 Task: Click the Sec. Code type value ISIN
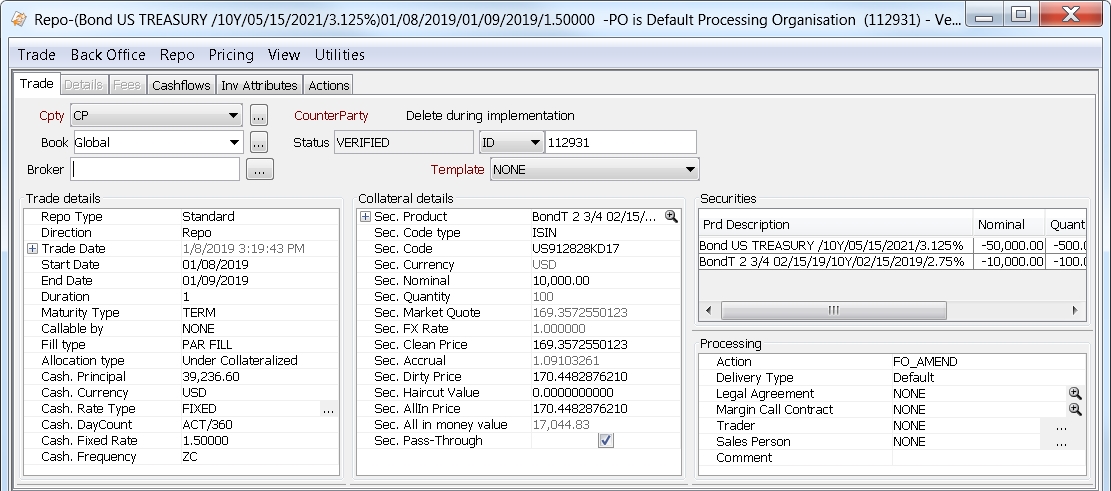[544, 232]
